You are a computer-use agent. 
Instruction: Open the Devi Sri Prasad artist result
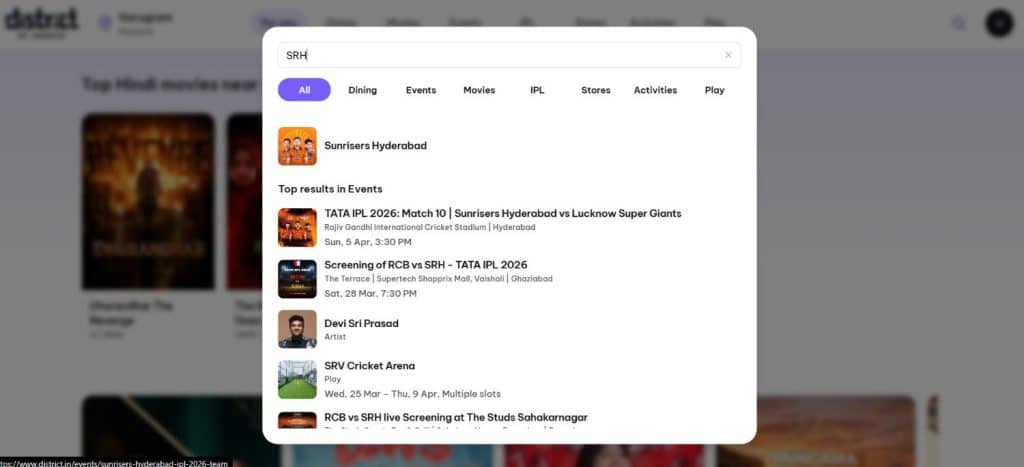(x=361, y=323)
